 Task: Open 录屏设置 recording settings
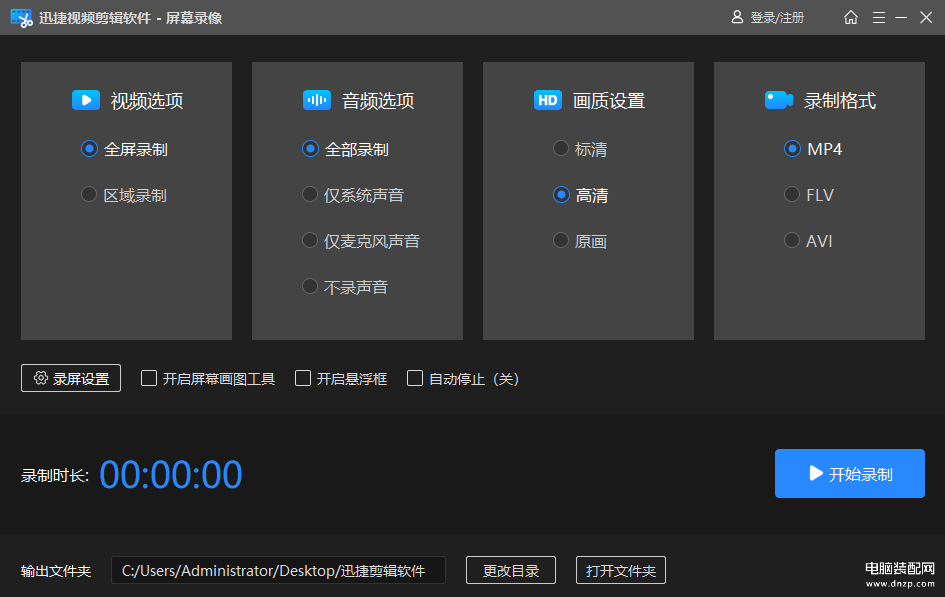(x=71, y=378)
